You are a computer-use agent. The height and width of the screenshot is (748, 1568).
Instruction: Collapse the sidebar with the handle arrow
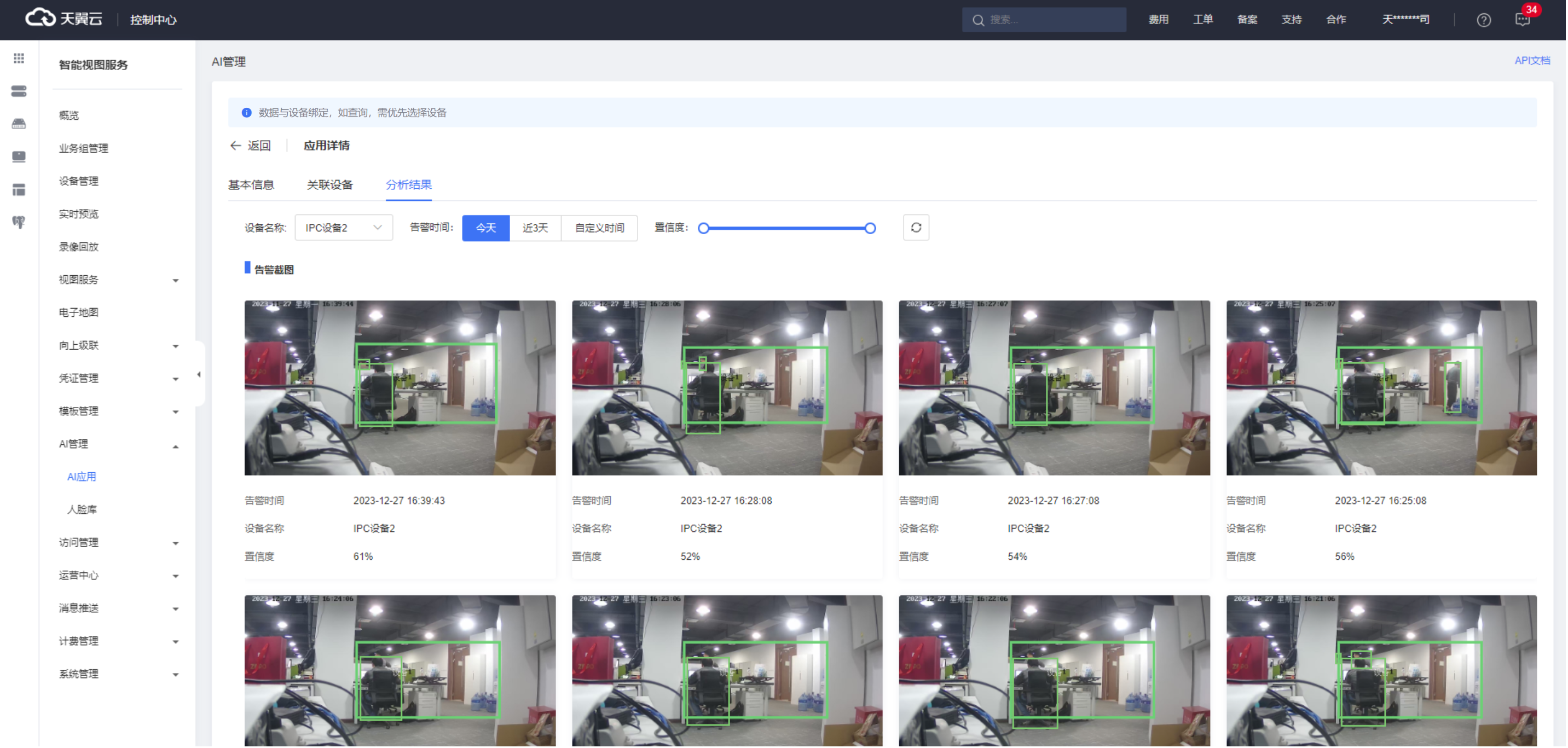(x=199, y=375)
